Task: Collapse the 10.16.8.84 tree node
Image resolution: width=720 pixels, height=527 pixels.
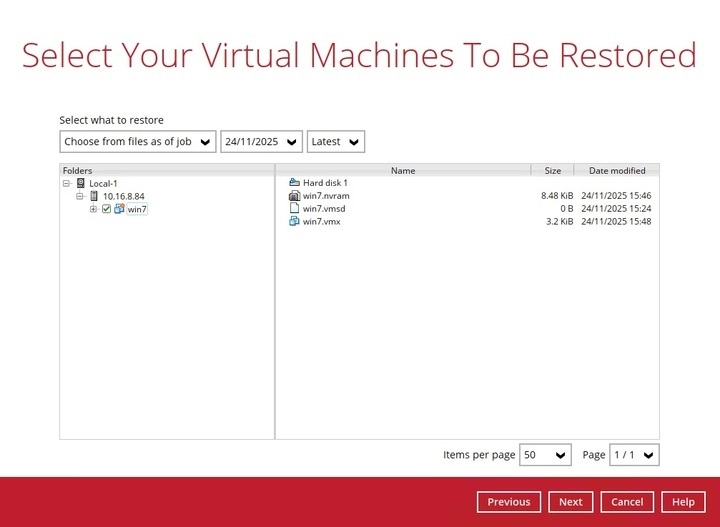Action: (80, 196)
